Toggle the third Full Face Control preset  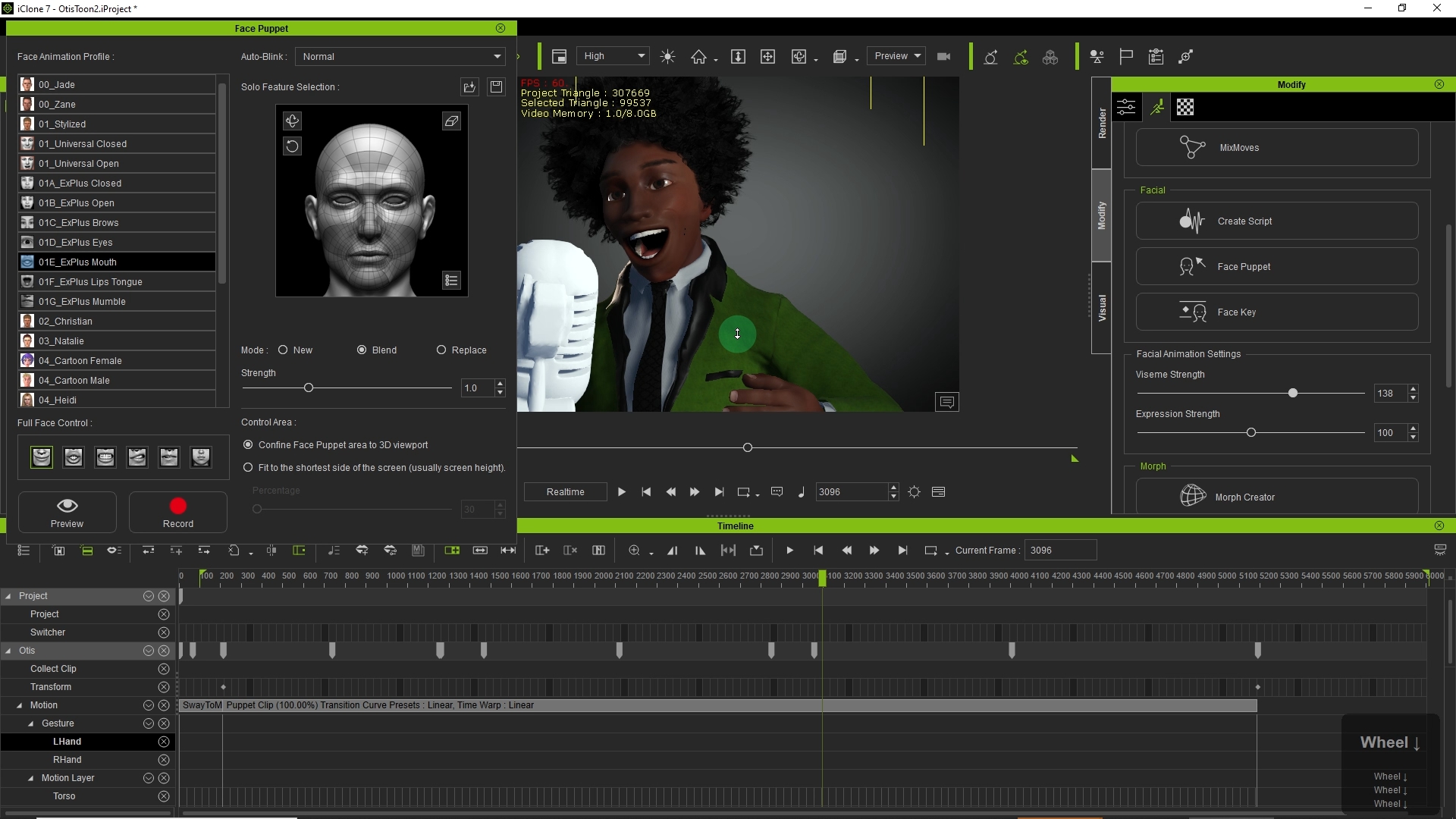point(105,457)
